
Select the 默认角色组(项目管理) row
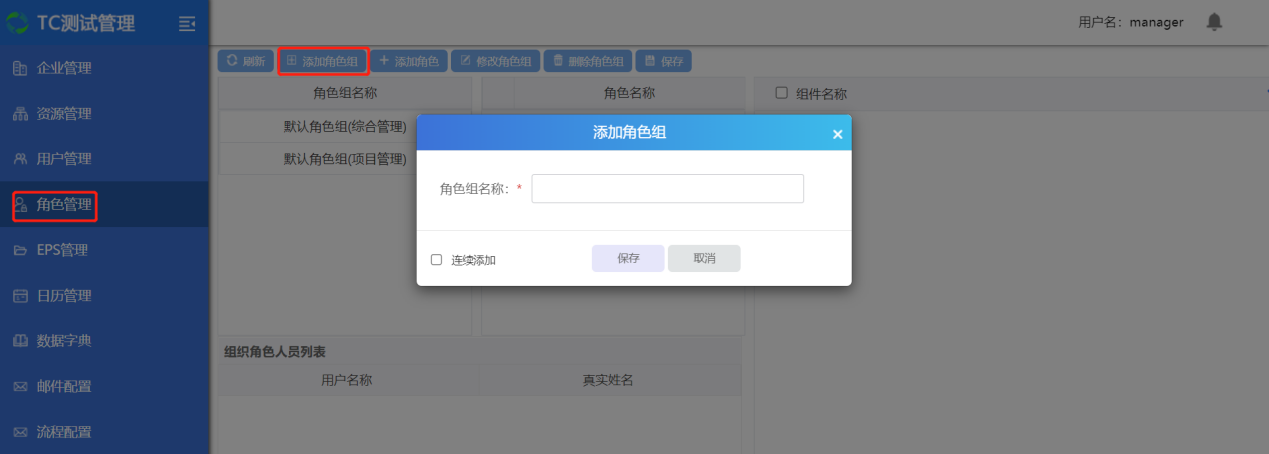click(x=345, y=159)
